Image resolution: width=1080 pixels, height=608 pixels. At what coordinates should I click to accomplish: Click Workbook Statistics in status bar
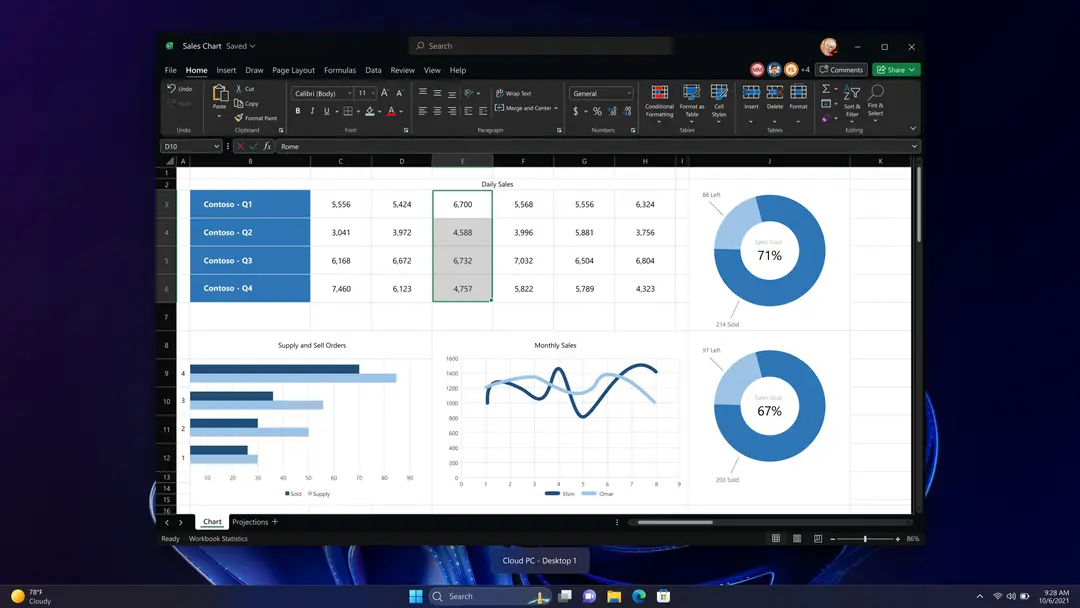pyautogui.click(x=218, y=538)
